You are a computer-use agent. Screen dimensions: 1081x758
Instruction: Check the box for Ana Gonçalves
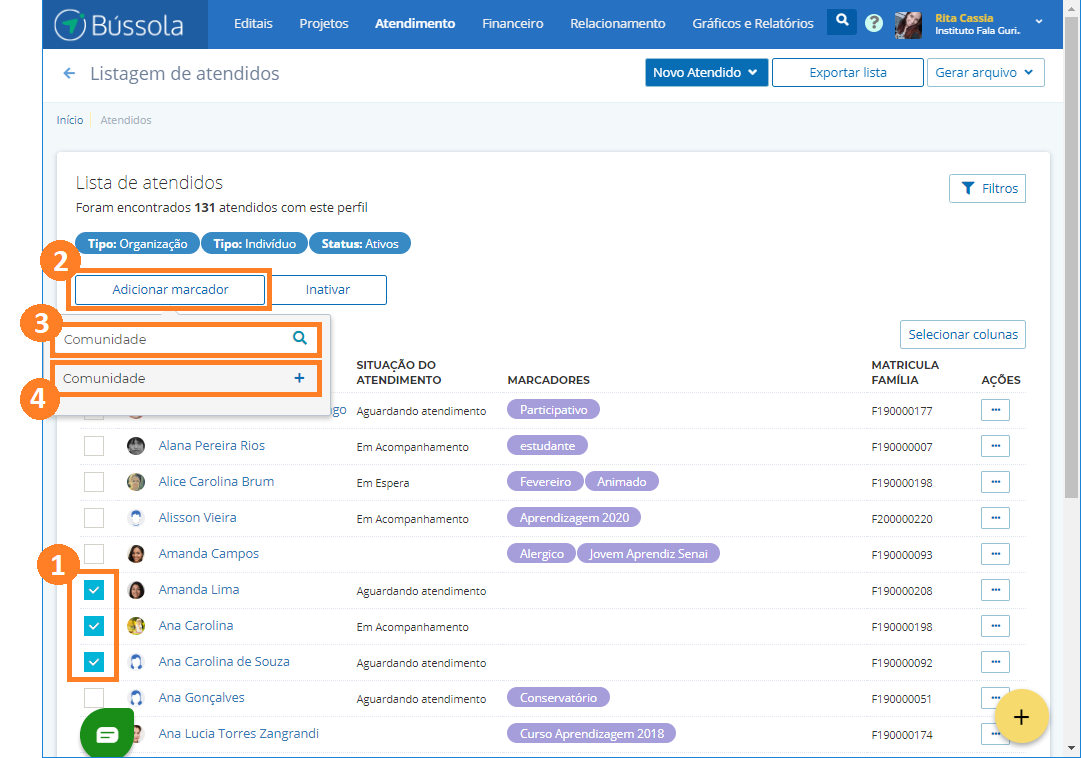94,697
